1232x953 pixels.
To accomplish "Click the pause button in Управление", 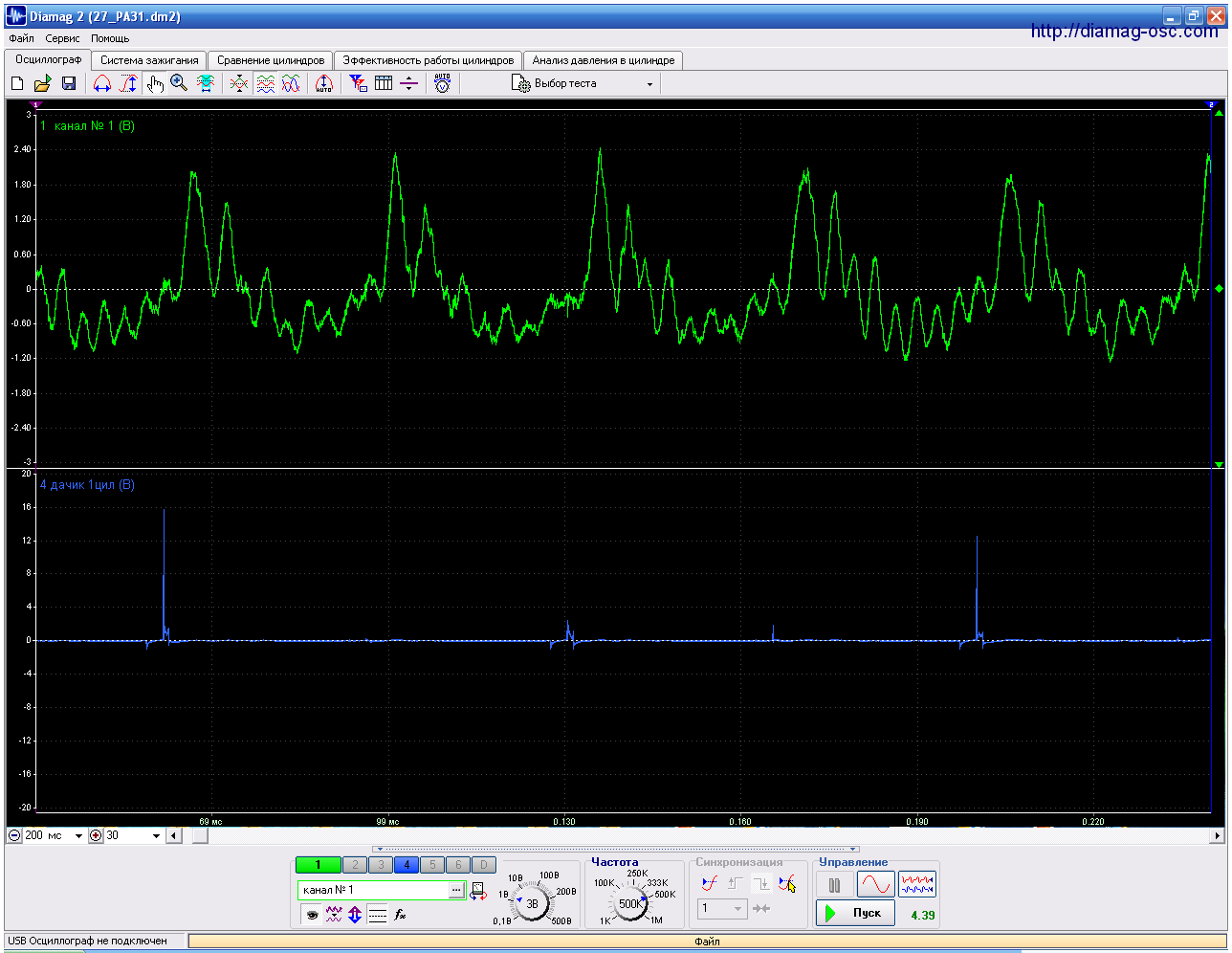I will 835,884.
